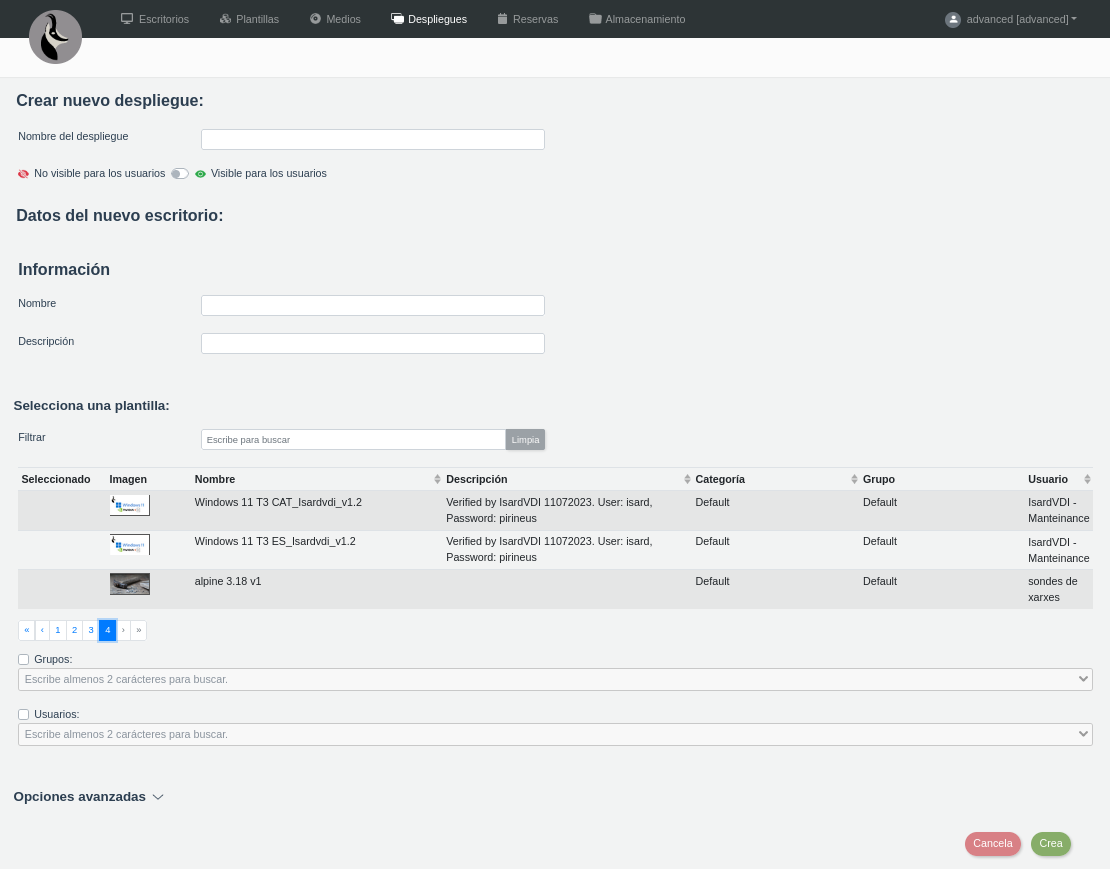Click the red hidden-eye icon
The image size is (1110, 869).
pyautogui.click(x=24, y=174)
